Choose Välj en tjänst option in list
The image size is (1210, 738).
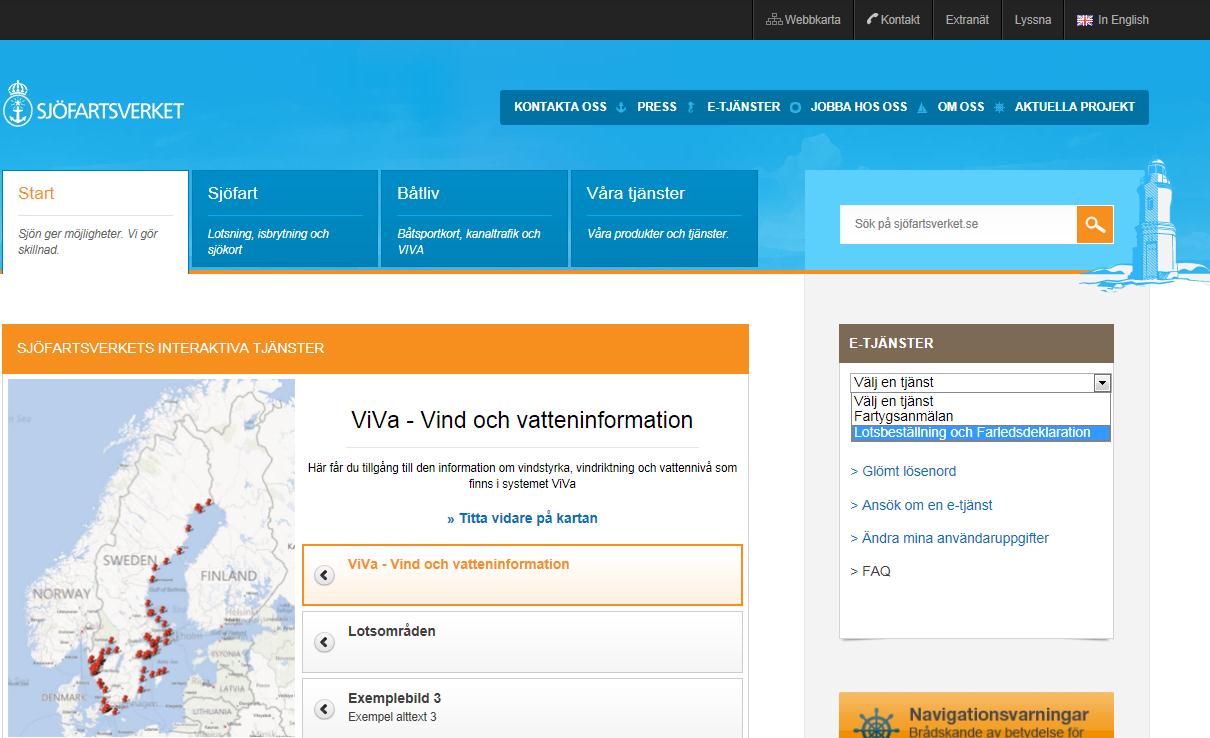click(981, 401)
